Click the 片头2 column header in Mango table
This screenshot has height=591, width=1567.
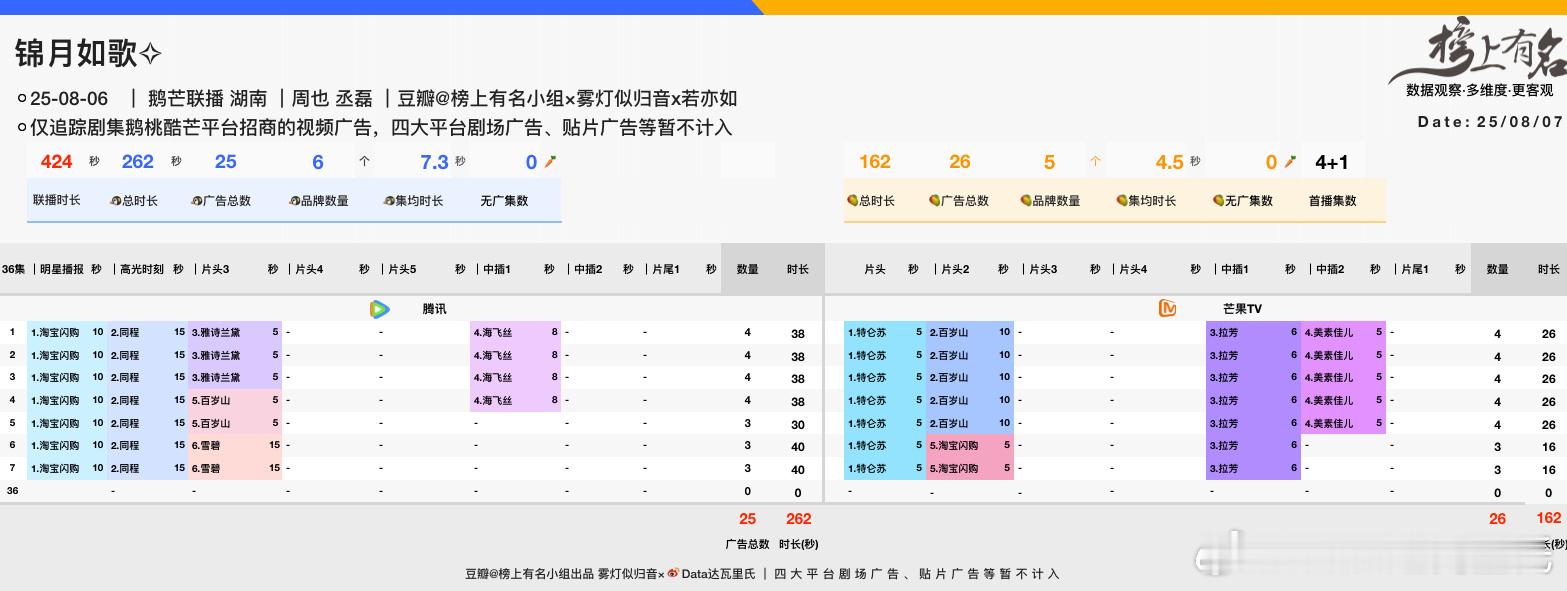(956, 269)
